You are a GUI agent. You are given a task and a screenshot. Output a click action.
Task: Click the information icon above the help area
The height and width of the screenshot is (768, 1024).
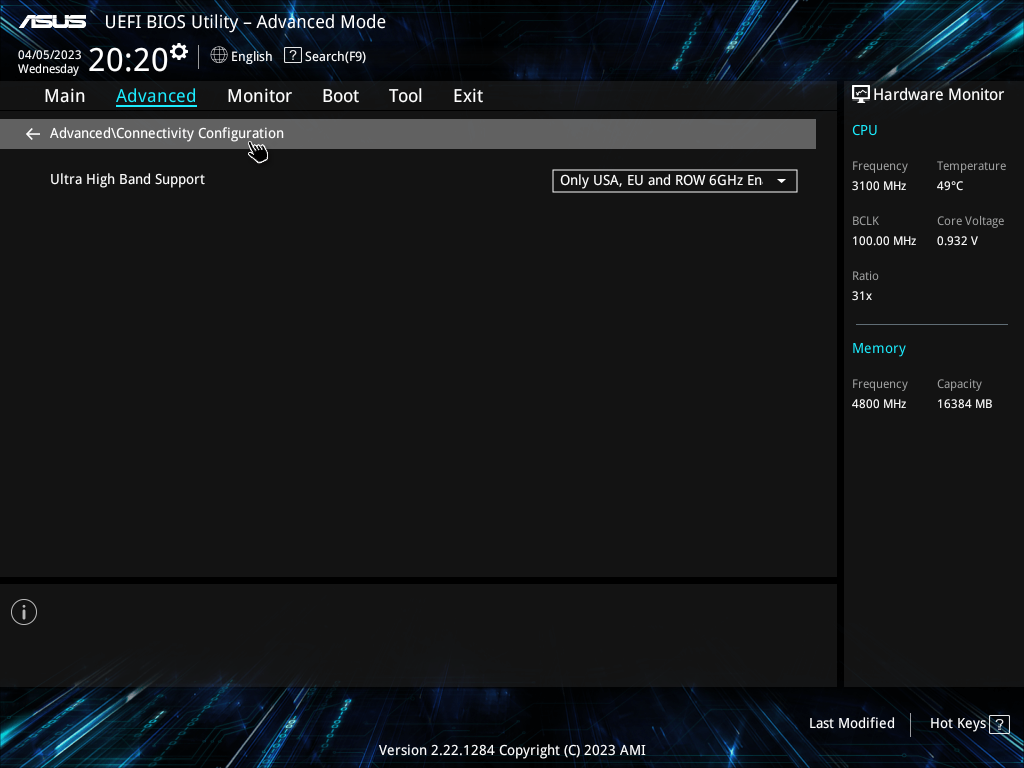[23, 611]
